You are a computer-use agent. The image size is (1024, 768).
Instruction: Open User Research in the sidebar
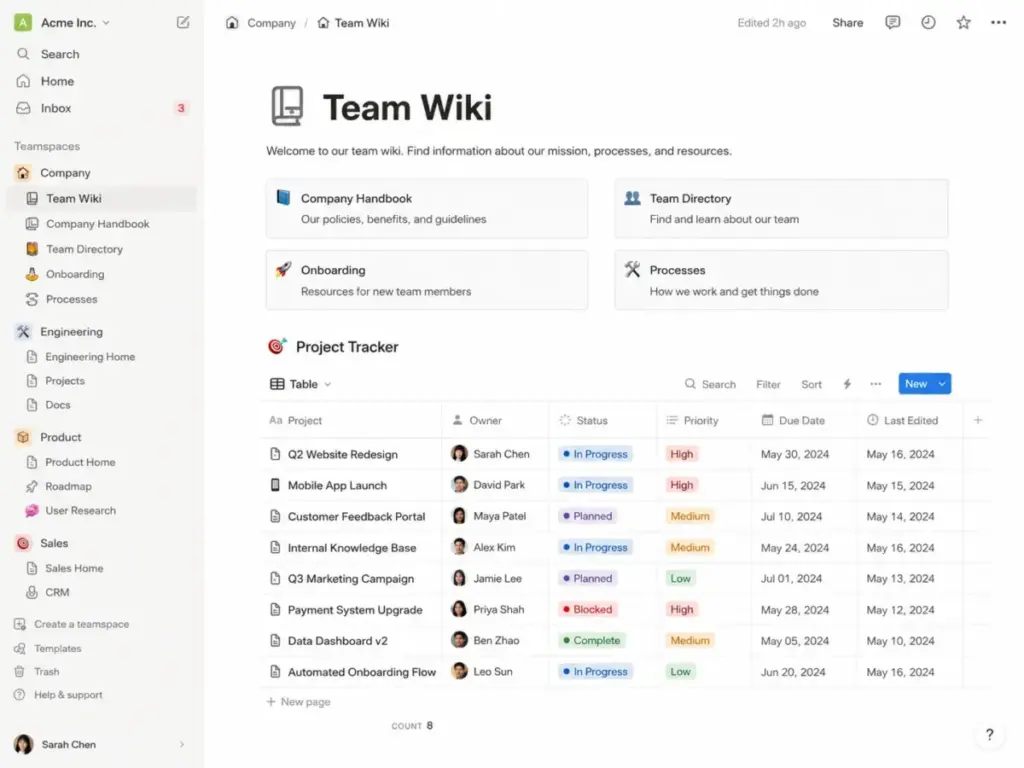[101, 510]
